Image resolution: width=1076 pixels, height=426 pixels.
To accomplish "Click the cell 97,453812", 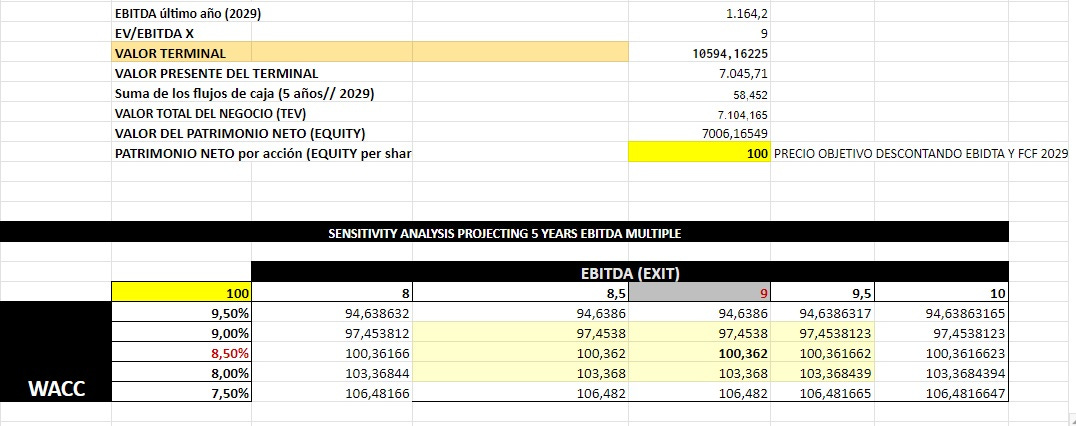I will pos(332,333).
